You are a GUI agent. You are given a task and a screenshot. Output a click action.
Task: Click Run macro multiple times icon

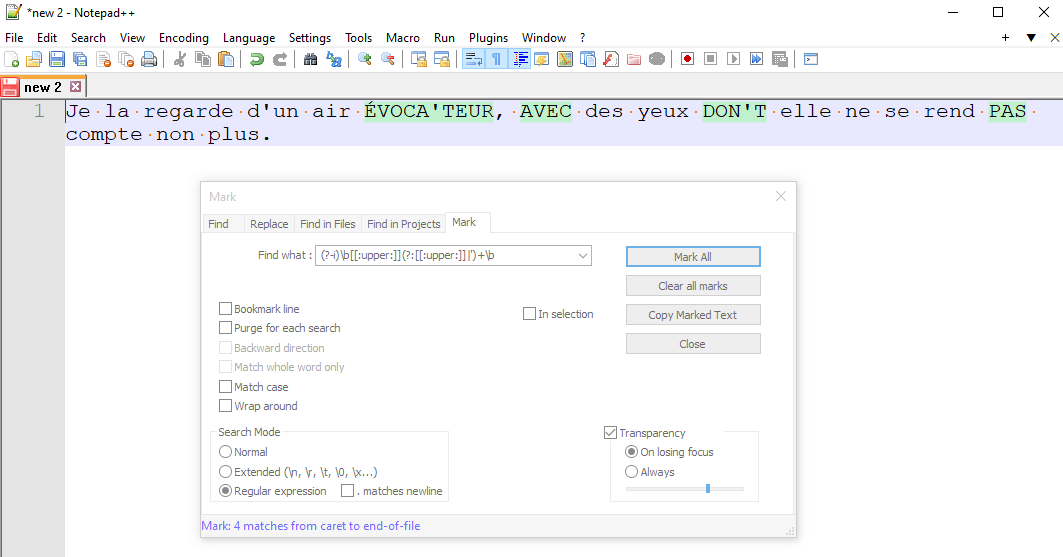(x=757, y=60)
